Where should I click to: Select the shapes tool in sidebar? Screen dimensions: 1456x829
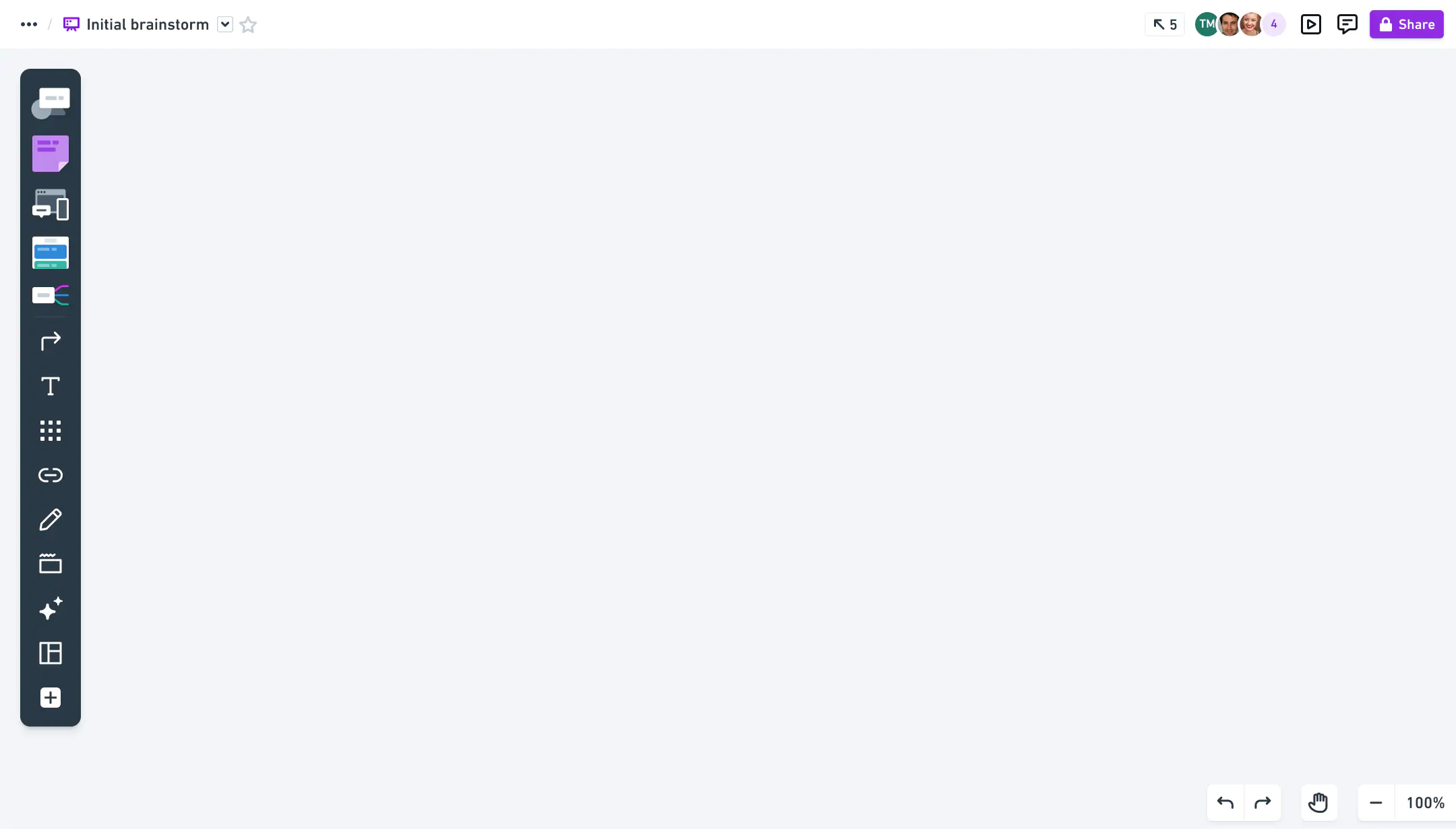pyautogui.click(x=51, y=103)
